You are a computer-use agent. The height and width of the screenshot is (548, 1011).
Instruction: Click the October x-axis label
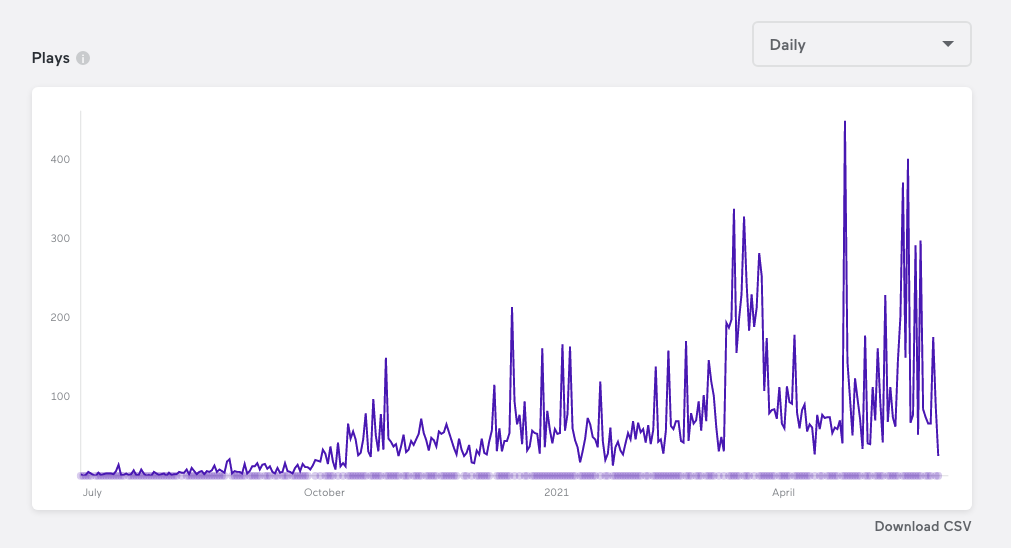[324, 493]
